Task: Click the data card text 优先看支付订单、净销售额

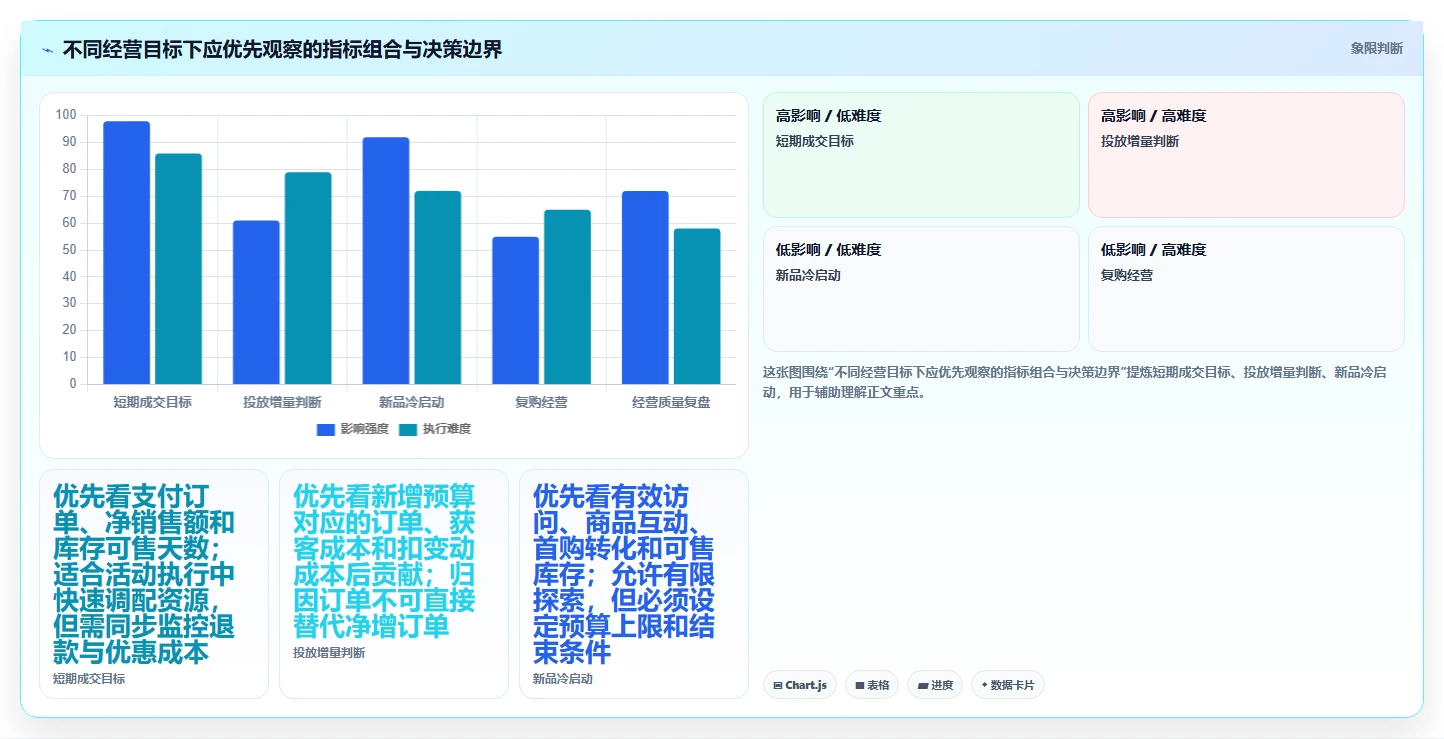Action: 144,575
